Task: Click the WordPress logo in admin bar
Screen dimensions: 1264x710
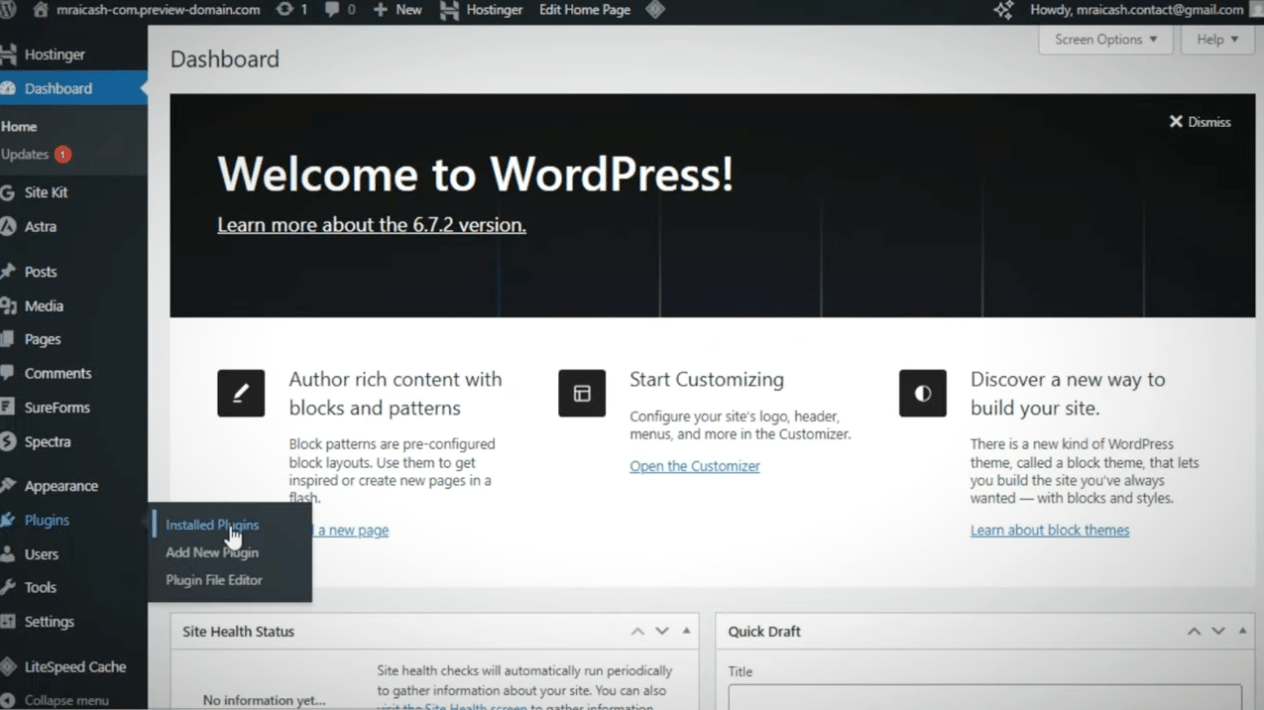Action: pos(6,10)
